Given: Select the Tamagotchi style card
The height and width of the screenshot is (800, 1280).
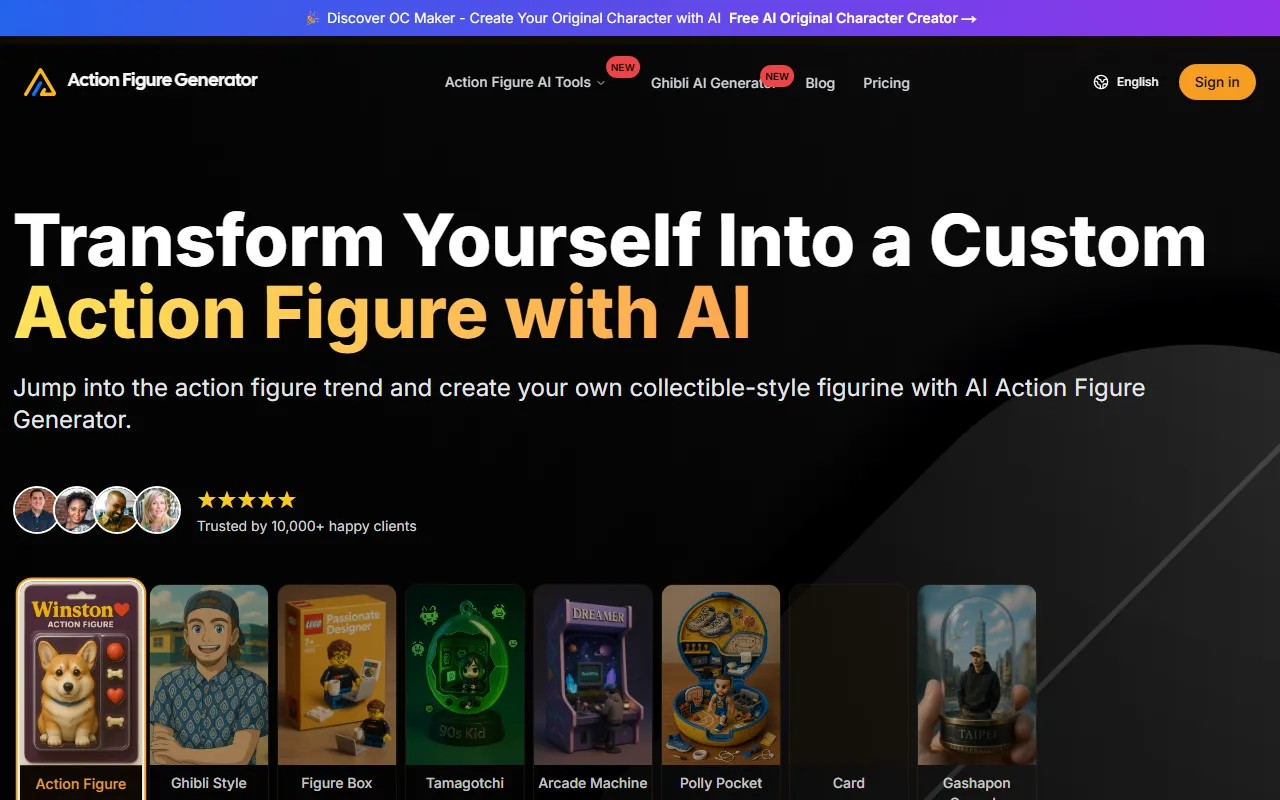Looking at the screenshot, I should (x=465, y=692).
